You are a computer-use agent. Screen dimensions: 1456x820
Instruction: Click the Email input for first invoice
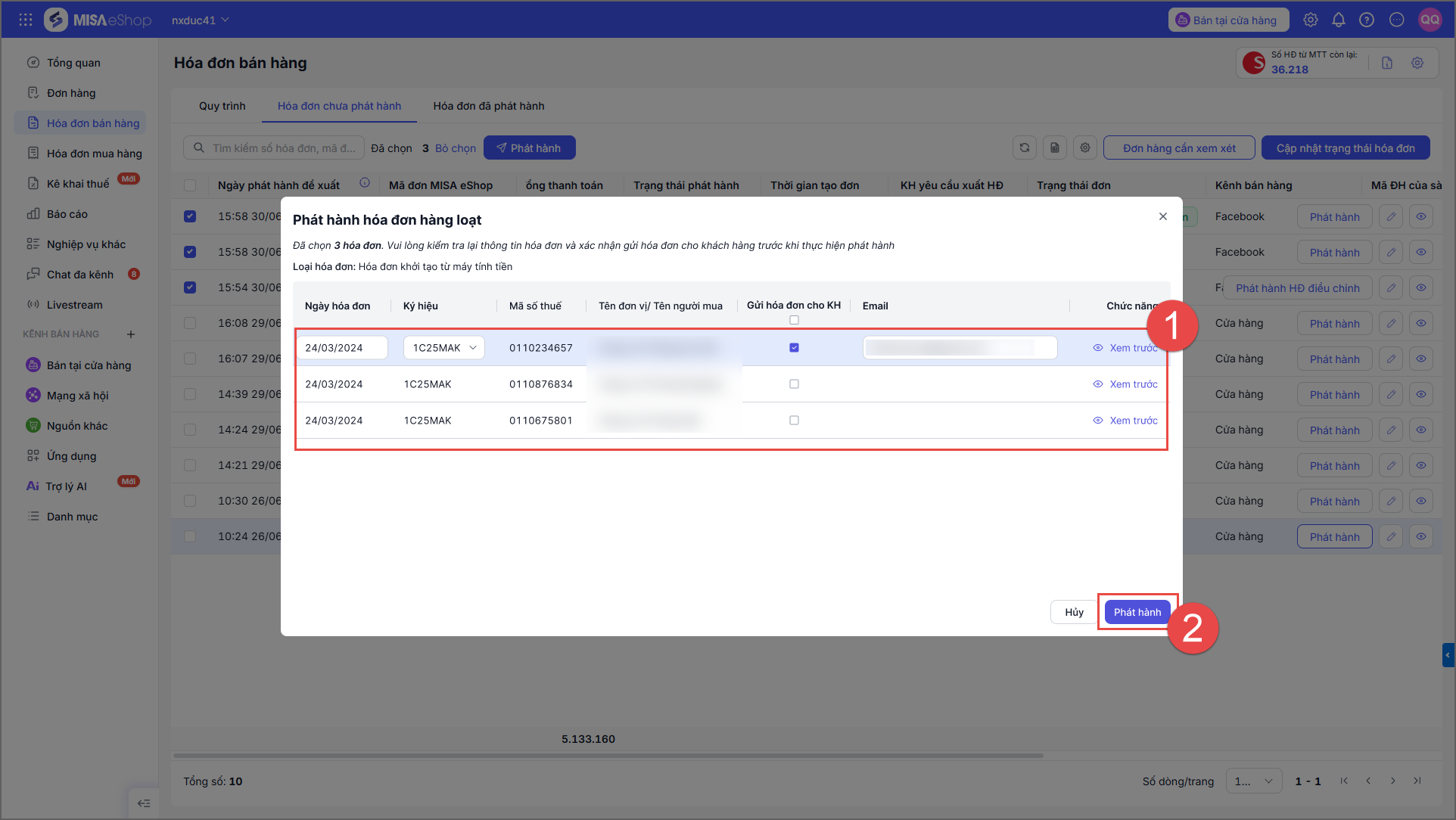960,348
